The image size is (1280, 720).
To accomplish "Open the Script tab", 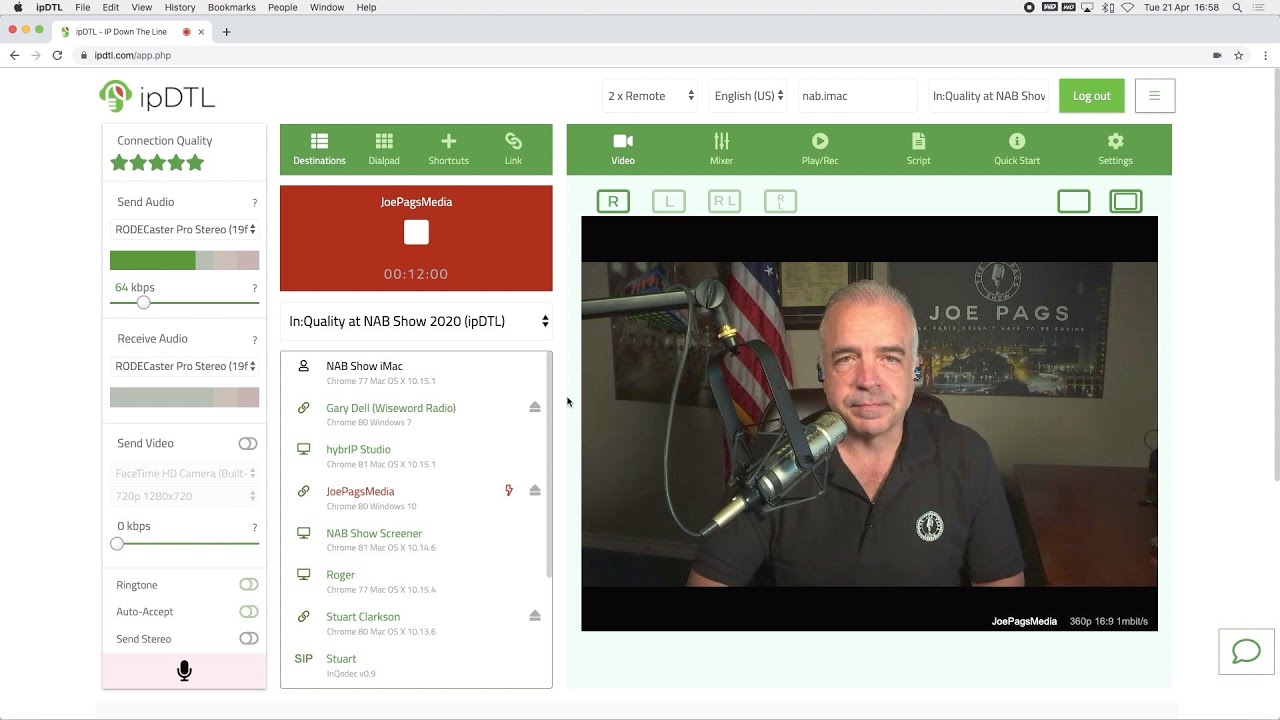I will click(918, 149).
